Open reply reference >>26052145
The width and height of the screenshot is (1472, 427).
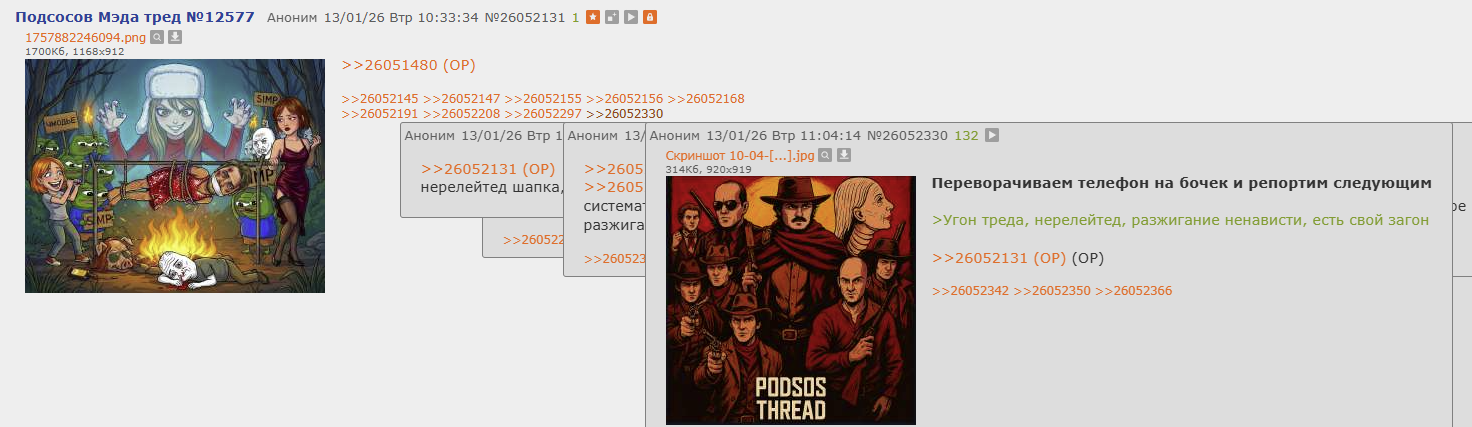pyautogui.click(x=380, y=99)
